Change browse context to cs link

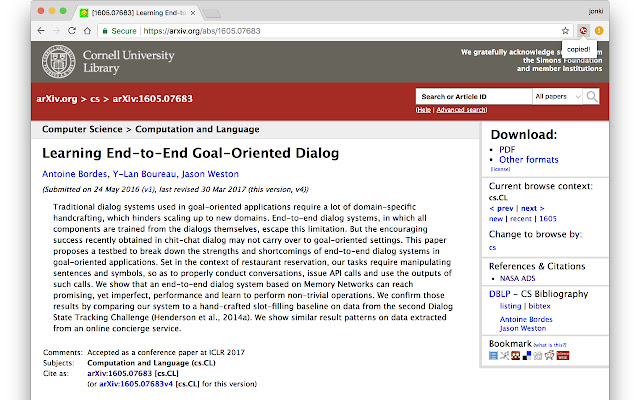pos(492,247)
